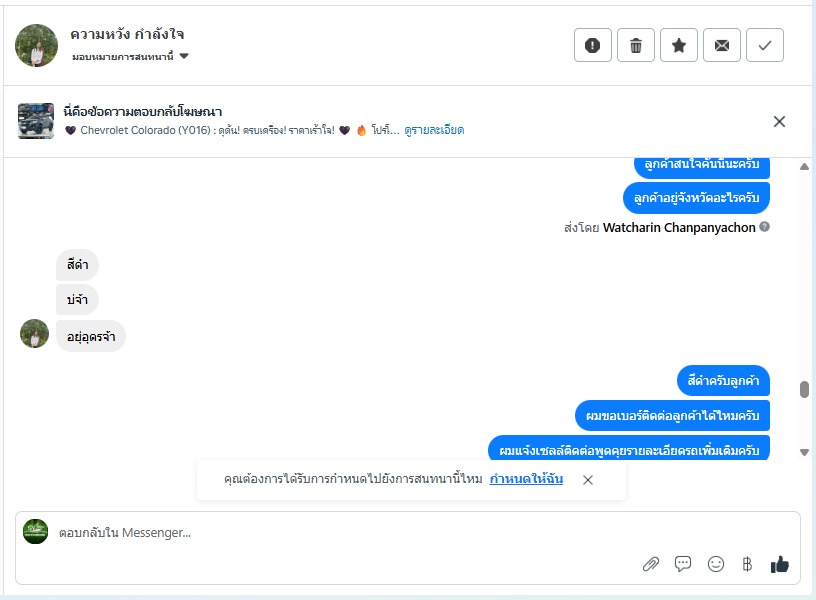This screenshot has width=816, height=600.
Task: Click กำหนดให้ฉัน assign to me link
Action: pyautogui.click(x=526, y=479)
